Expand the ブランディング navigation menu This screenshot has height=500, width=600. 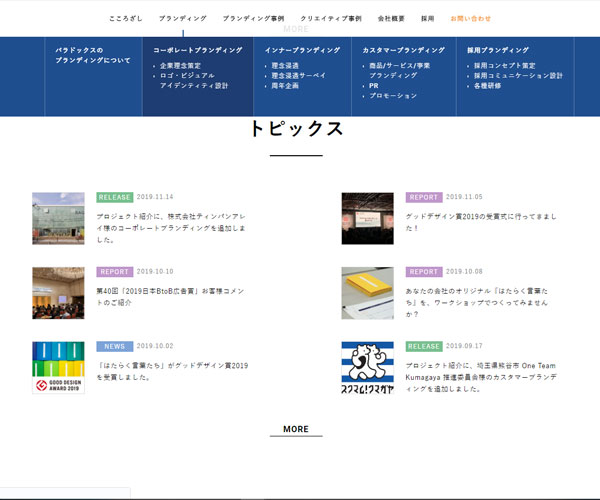(182, 18)
